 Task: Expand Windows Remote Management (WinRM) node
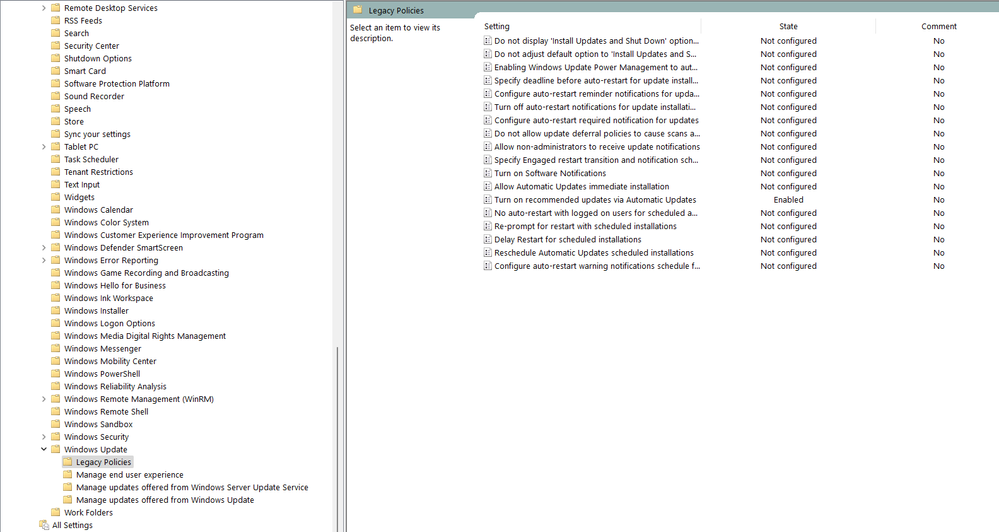pyautogui.click(x=43, y=399)
